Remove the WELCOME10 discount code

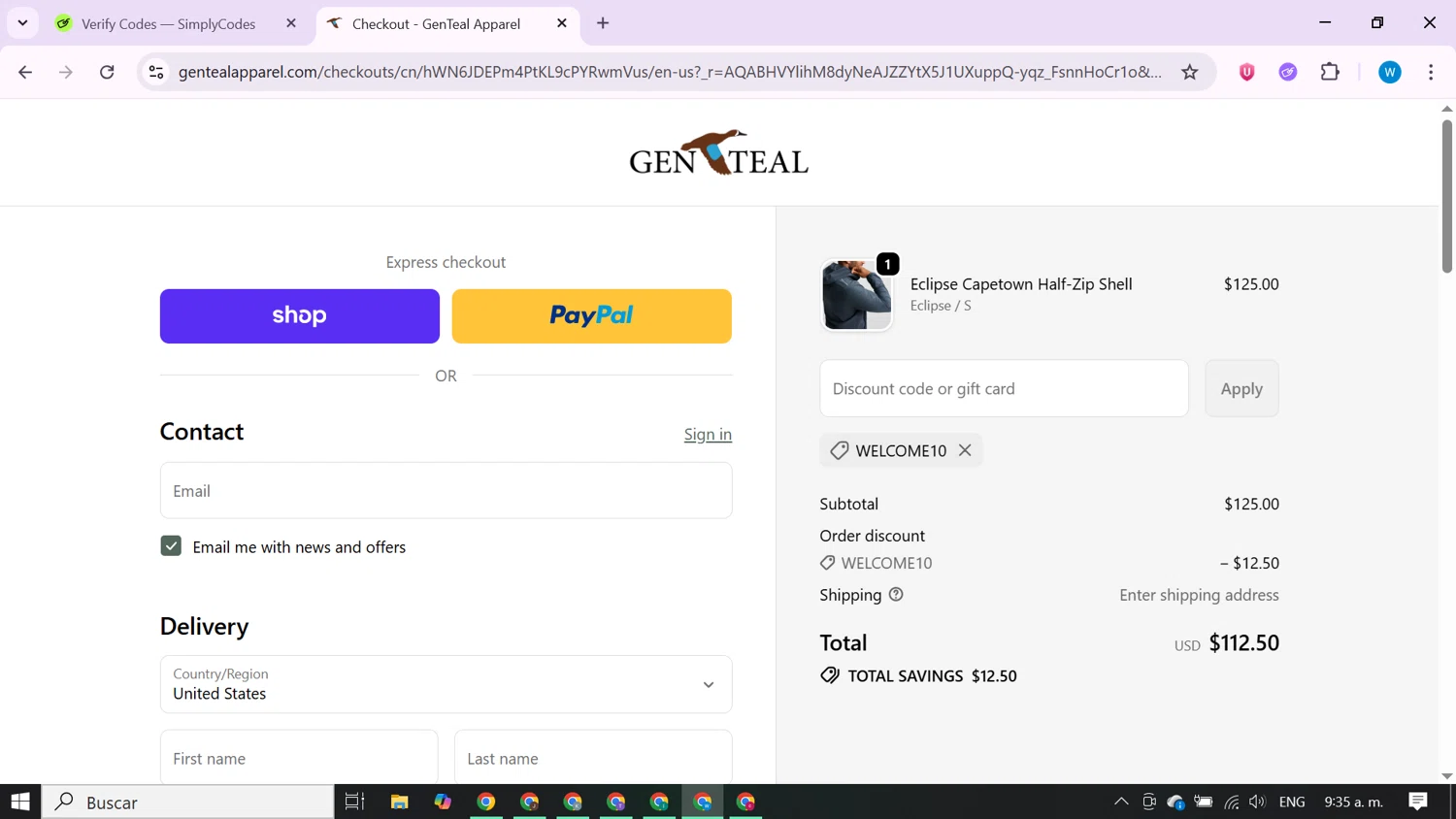[965, 450]
